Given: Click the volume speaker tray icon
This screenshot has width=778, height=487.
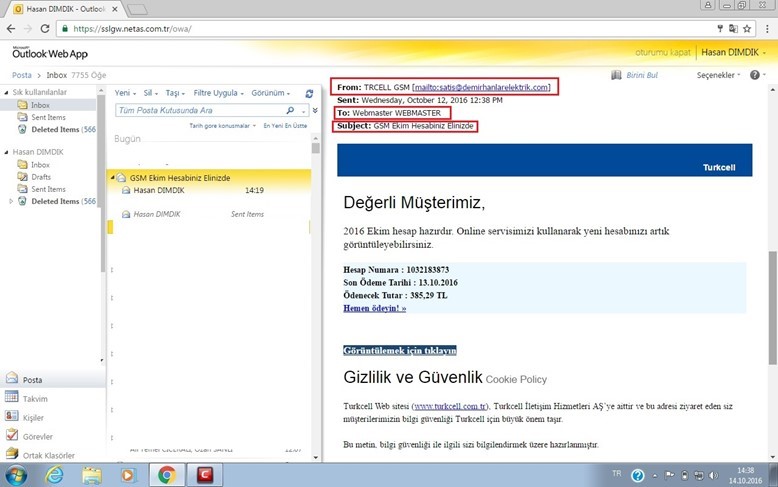Looking at the screenshot, I should pyautogui.click(x=713, y=476).
